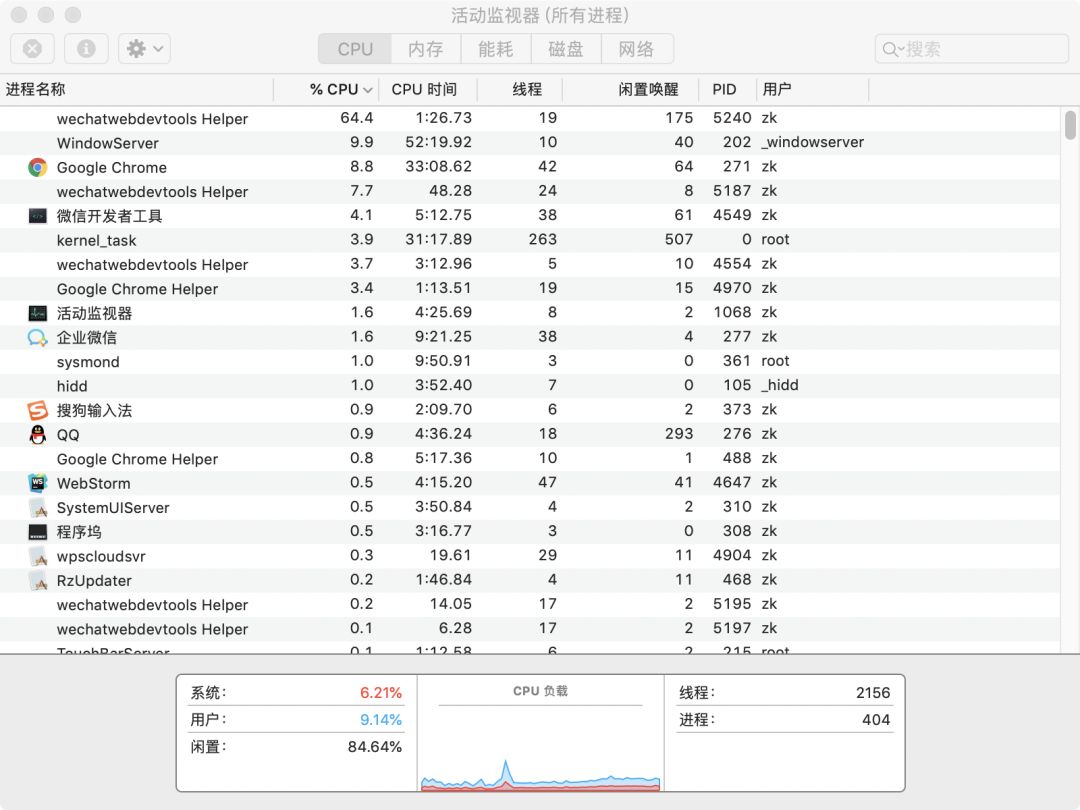1080x810 pixels.
Task: Click the 搜索 search input field
Action: pos(971,49)
